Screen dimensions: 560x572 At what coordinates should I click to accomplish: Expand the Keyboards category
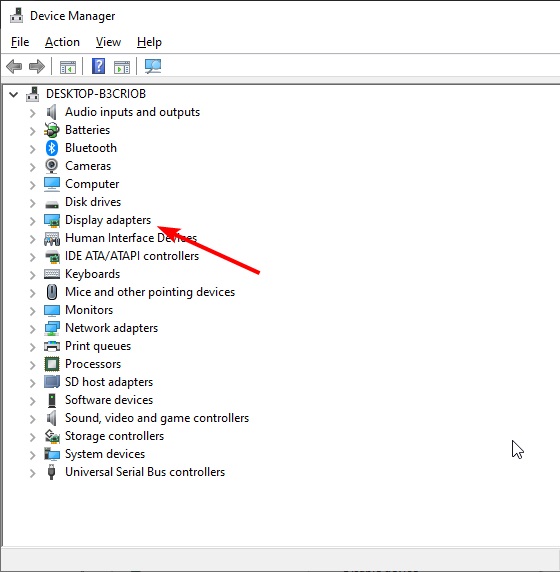32,275
